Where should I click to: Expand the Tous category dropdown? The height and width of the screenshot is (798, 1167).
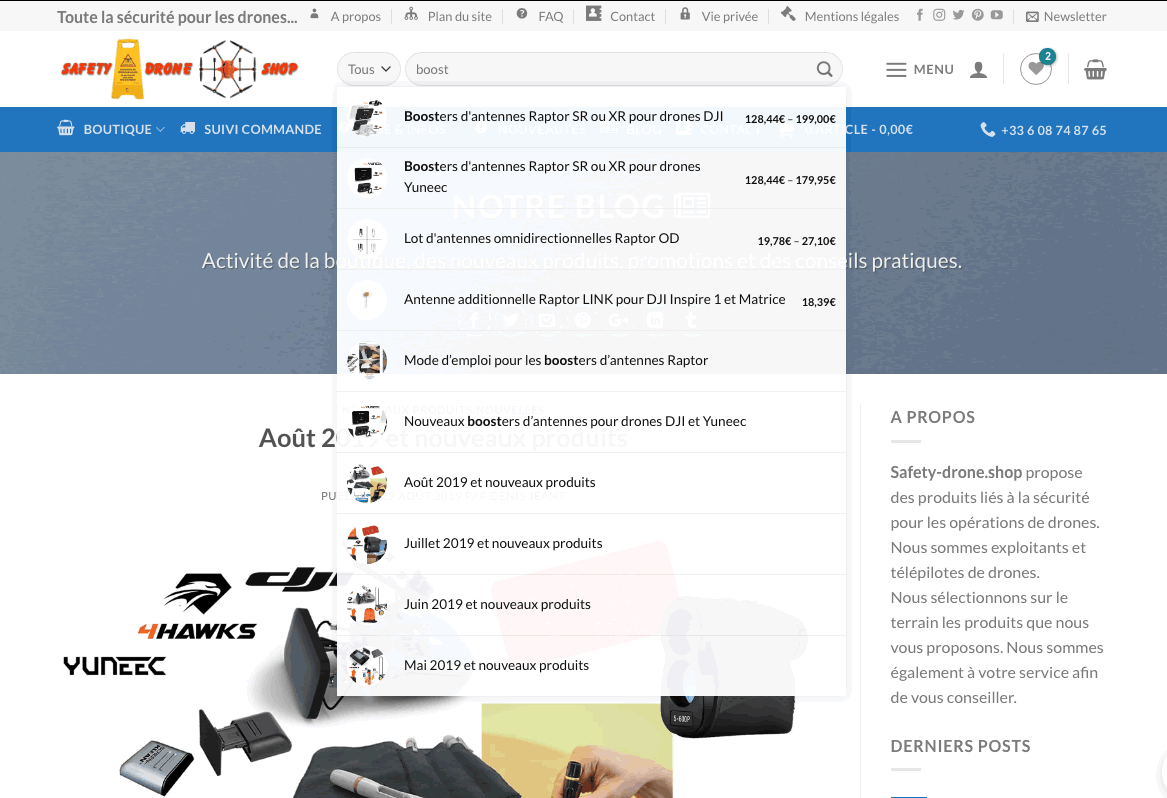[x=369, y=69]
